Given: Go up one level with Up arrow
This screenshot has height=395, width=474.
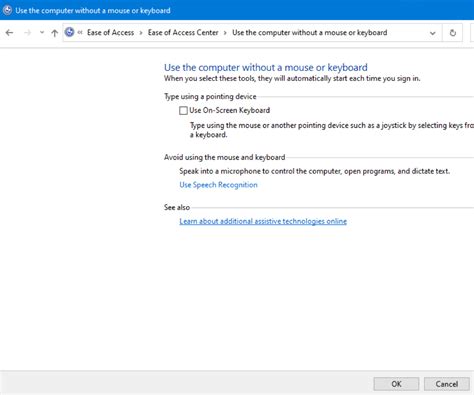Looking at the screenshot, I should pos(55,33).
